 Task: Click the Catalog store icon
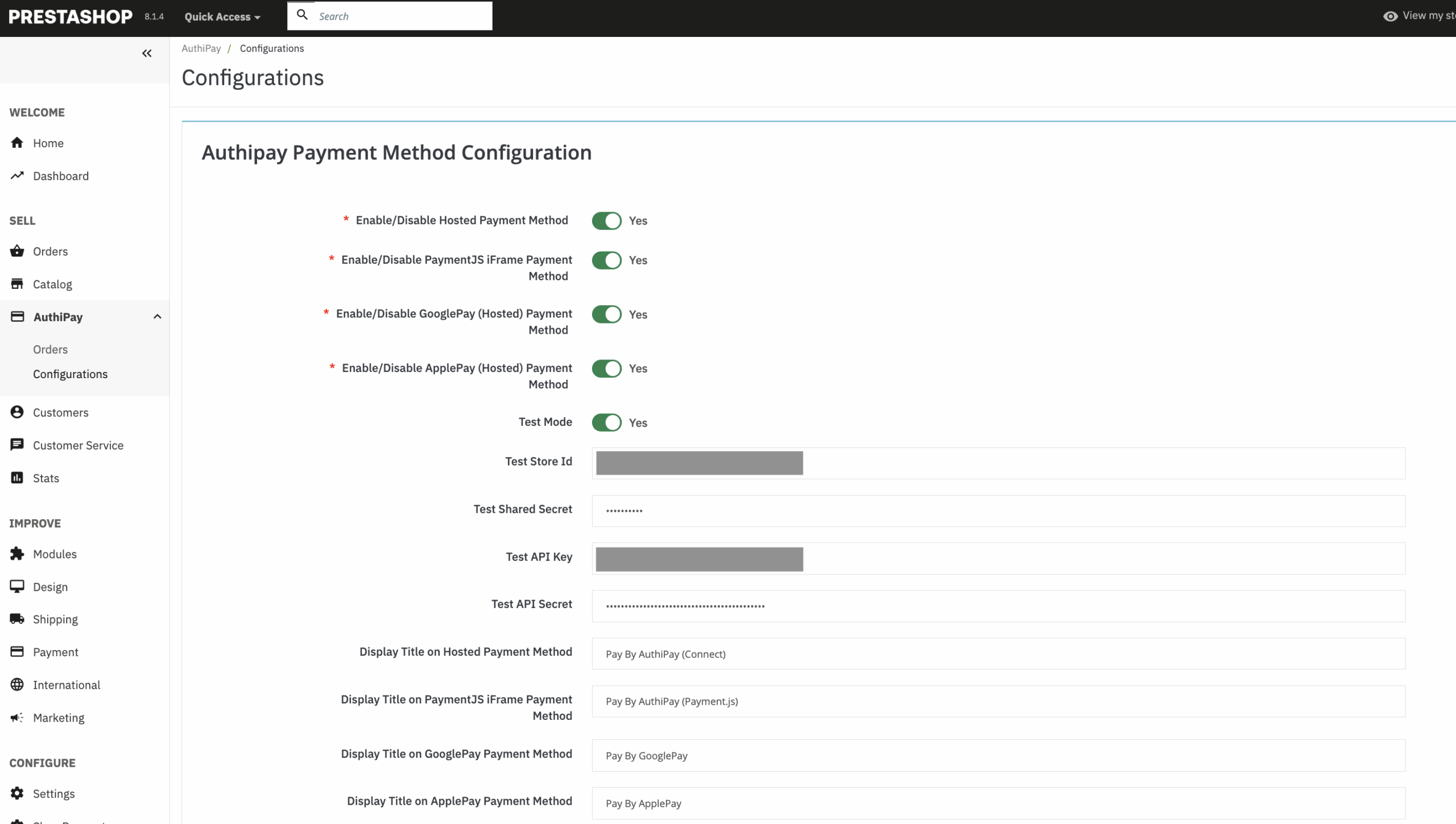point(17,284)
